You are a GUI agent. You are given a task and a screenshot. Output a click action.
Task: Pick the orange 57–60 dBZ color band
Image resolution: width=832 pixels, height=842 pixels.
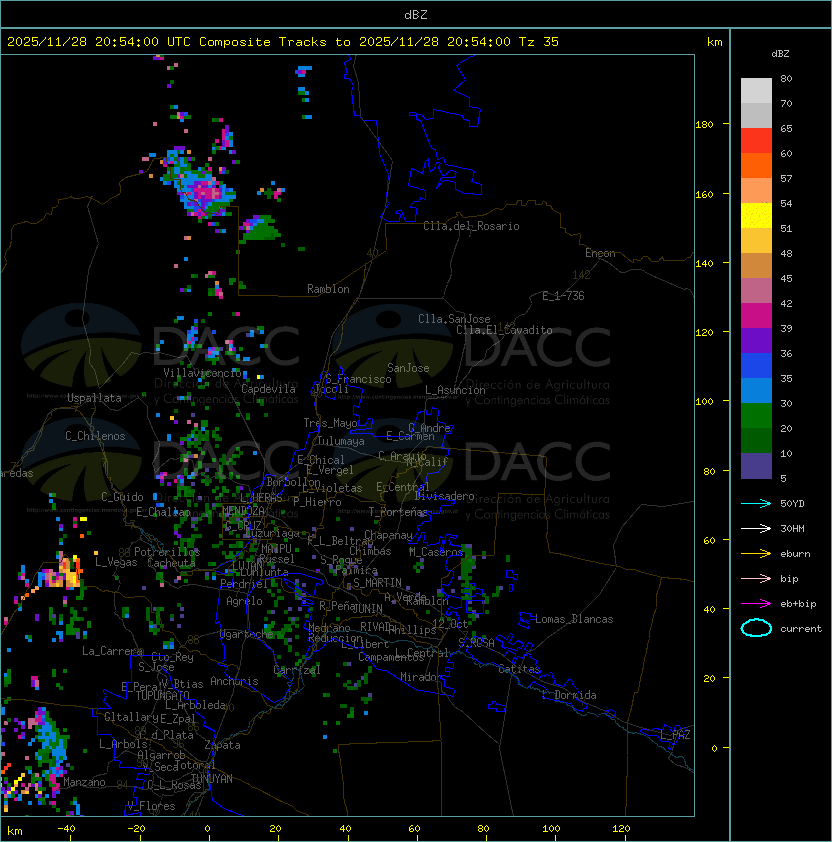click(x=756, y=166)
